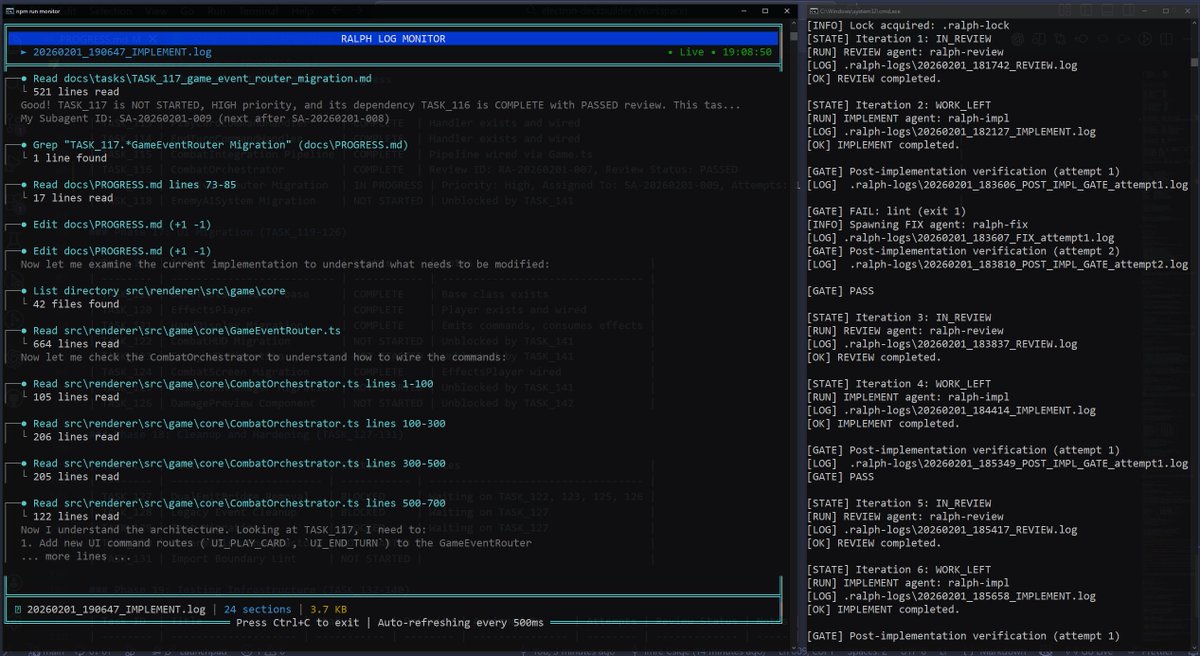
Task: Click the 'Auto-refreshing every 500ms' text
Action: 460,621
